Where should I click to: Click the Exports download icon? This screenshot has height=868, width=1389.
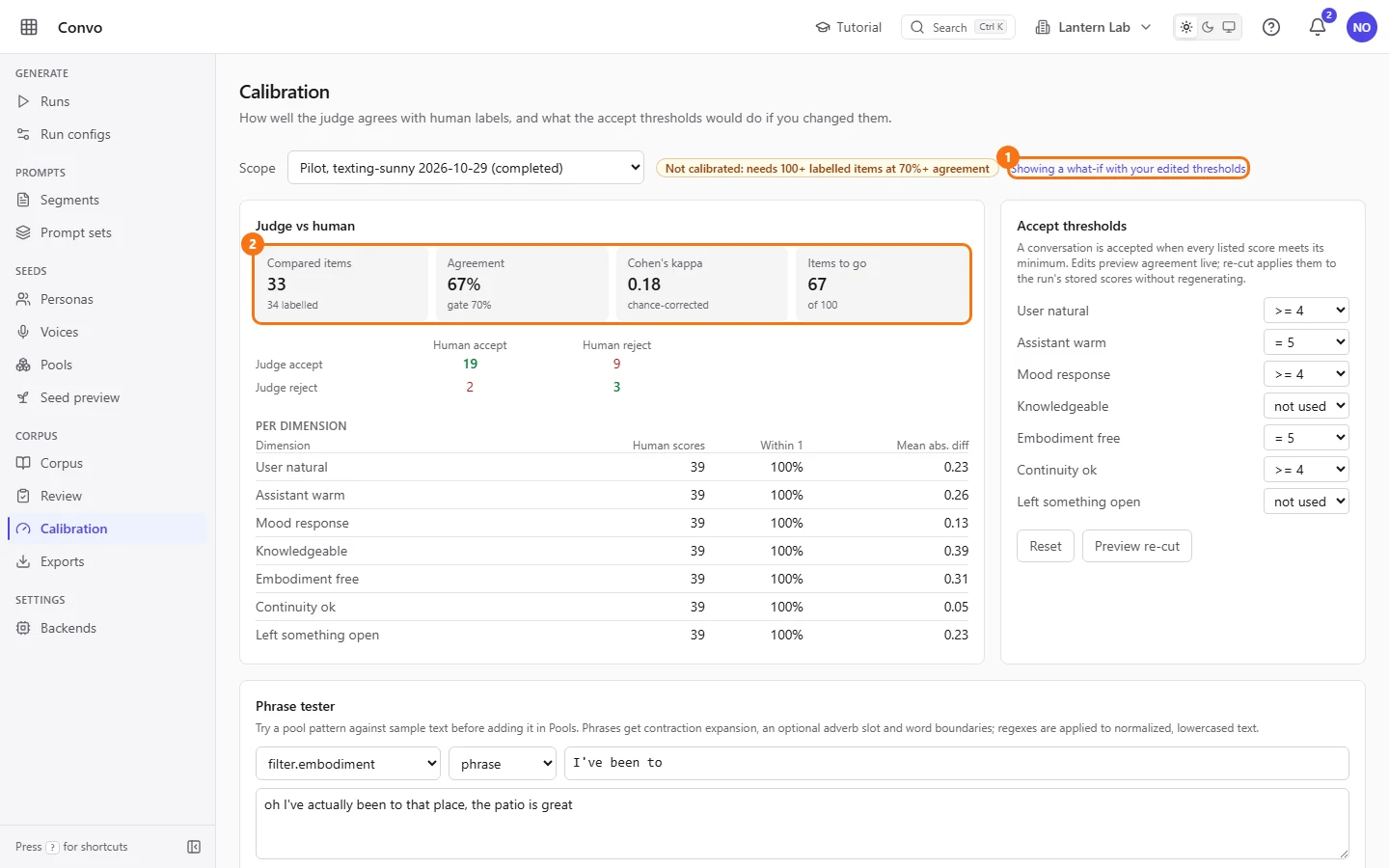(23, 561)
